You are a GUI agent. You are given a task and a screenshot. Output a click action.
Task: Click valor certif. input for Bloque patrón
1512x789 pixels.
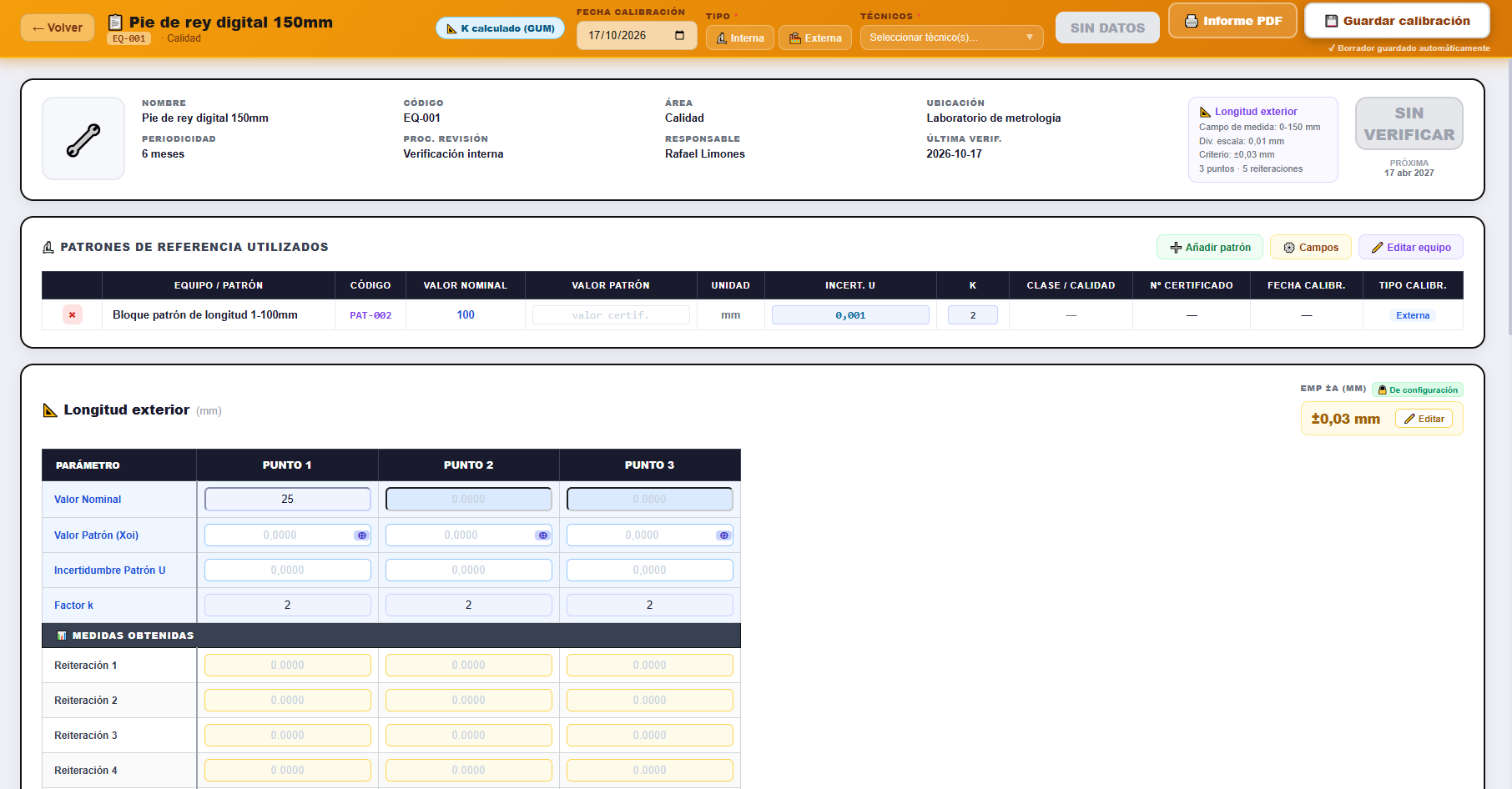click(x=611, y=315)
